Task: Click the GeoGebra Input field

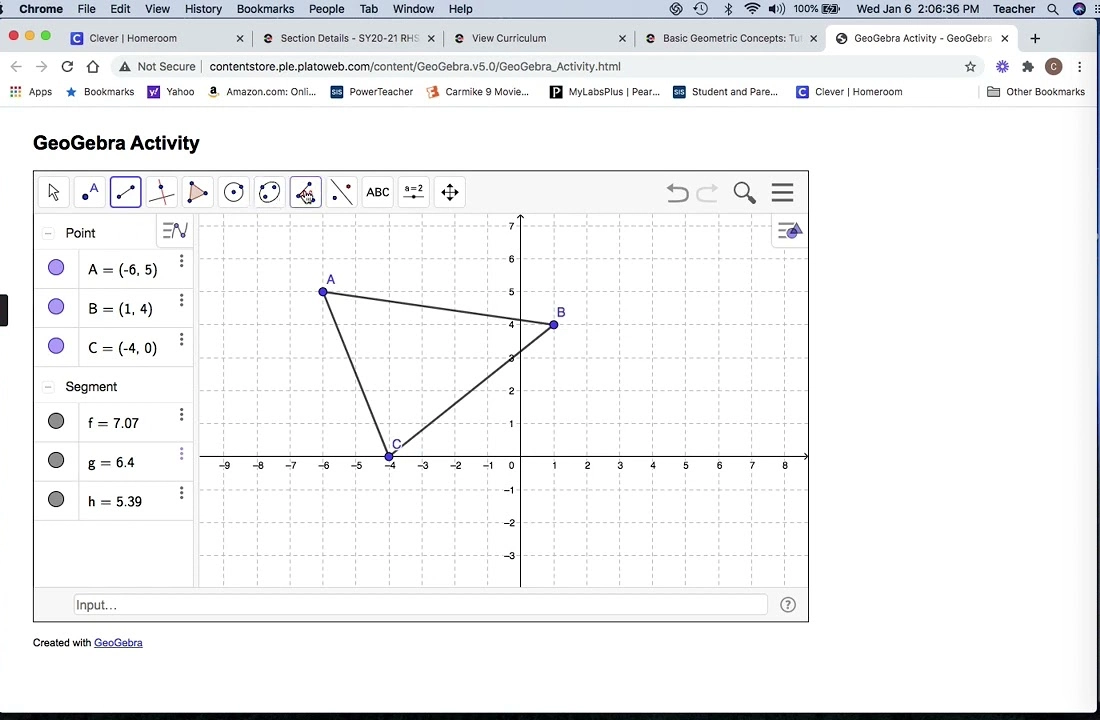Action: point(420,605)
